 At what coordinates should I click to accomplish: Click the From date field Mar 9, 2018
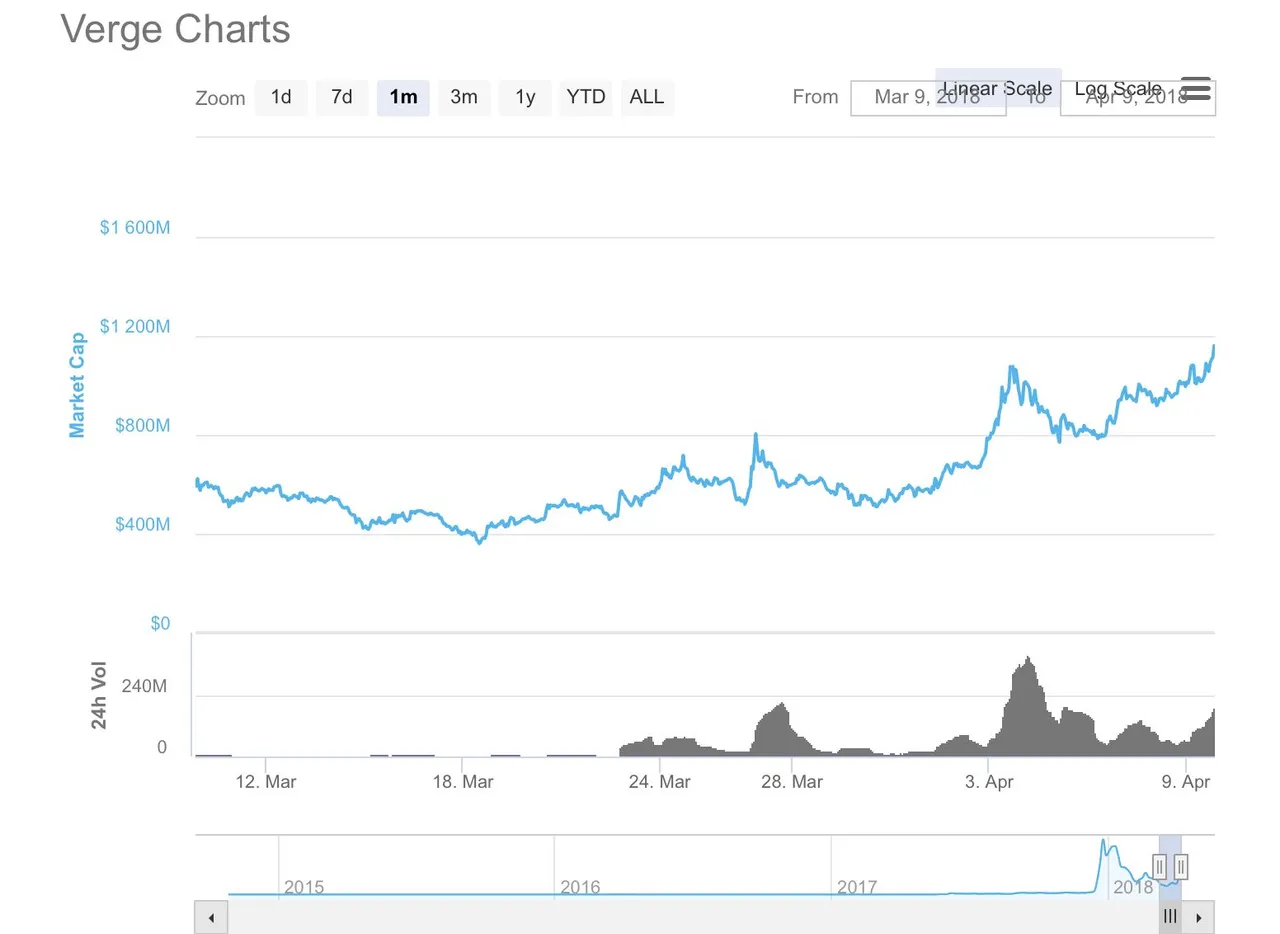[x=928, y=98]
